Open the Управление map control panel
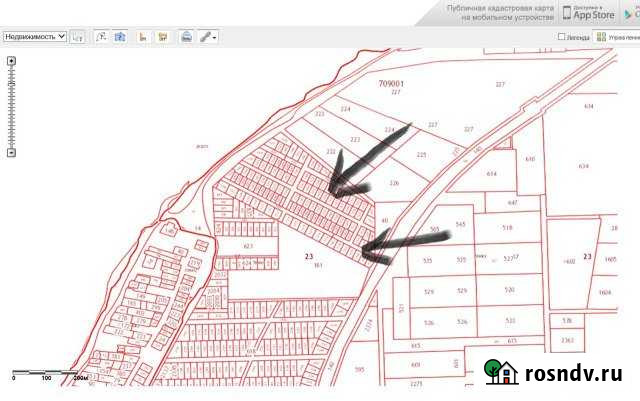The image size is (640, 401). (615, 37)
